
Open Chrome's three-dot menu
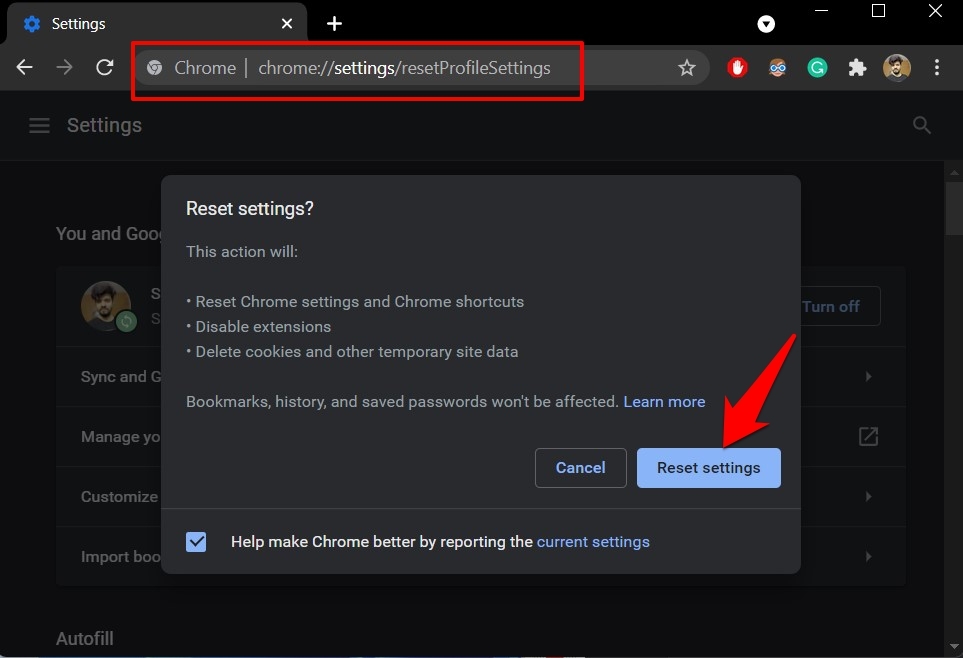click(937, 68)
